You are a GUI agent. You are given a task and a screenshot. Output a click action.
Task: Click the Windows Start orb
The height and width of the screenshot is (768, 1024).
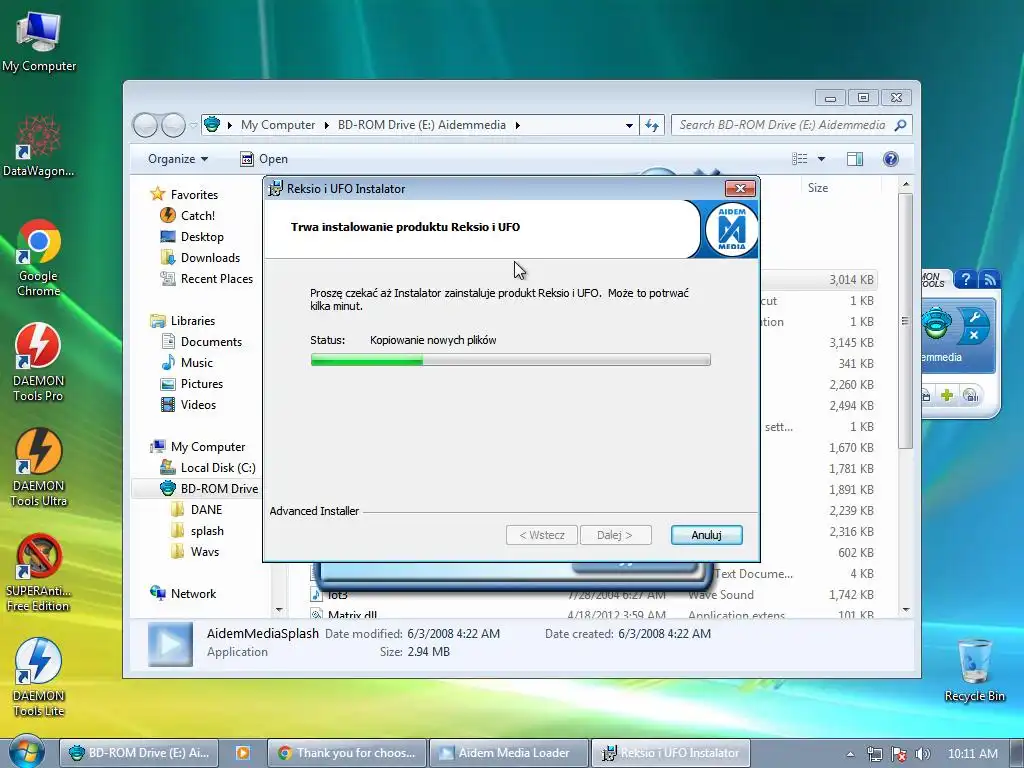26,752
